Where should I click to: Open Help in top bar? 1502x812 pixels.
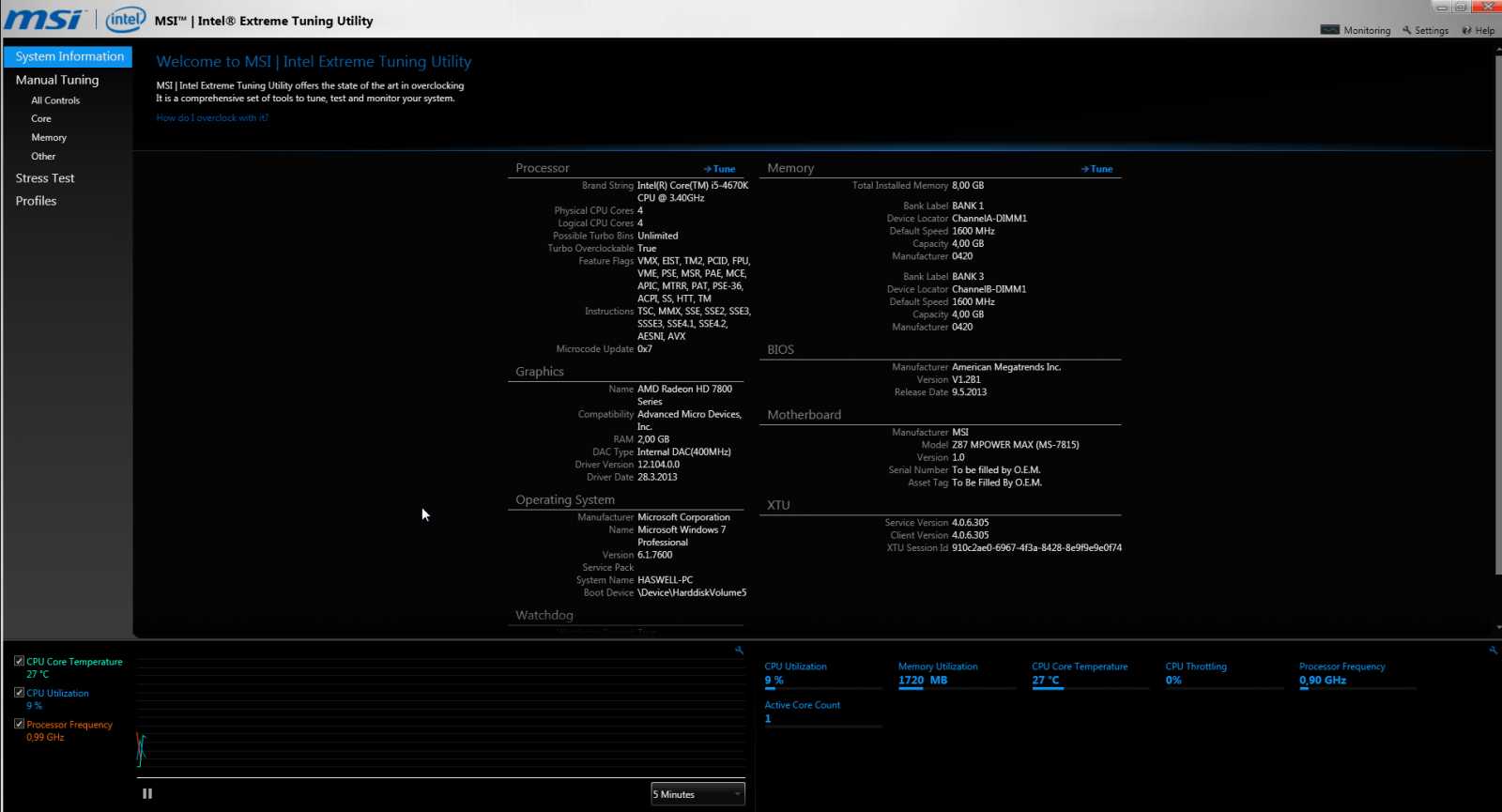click(x=1478, y=30)
